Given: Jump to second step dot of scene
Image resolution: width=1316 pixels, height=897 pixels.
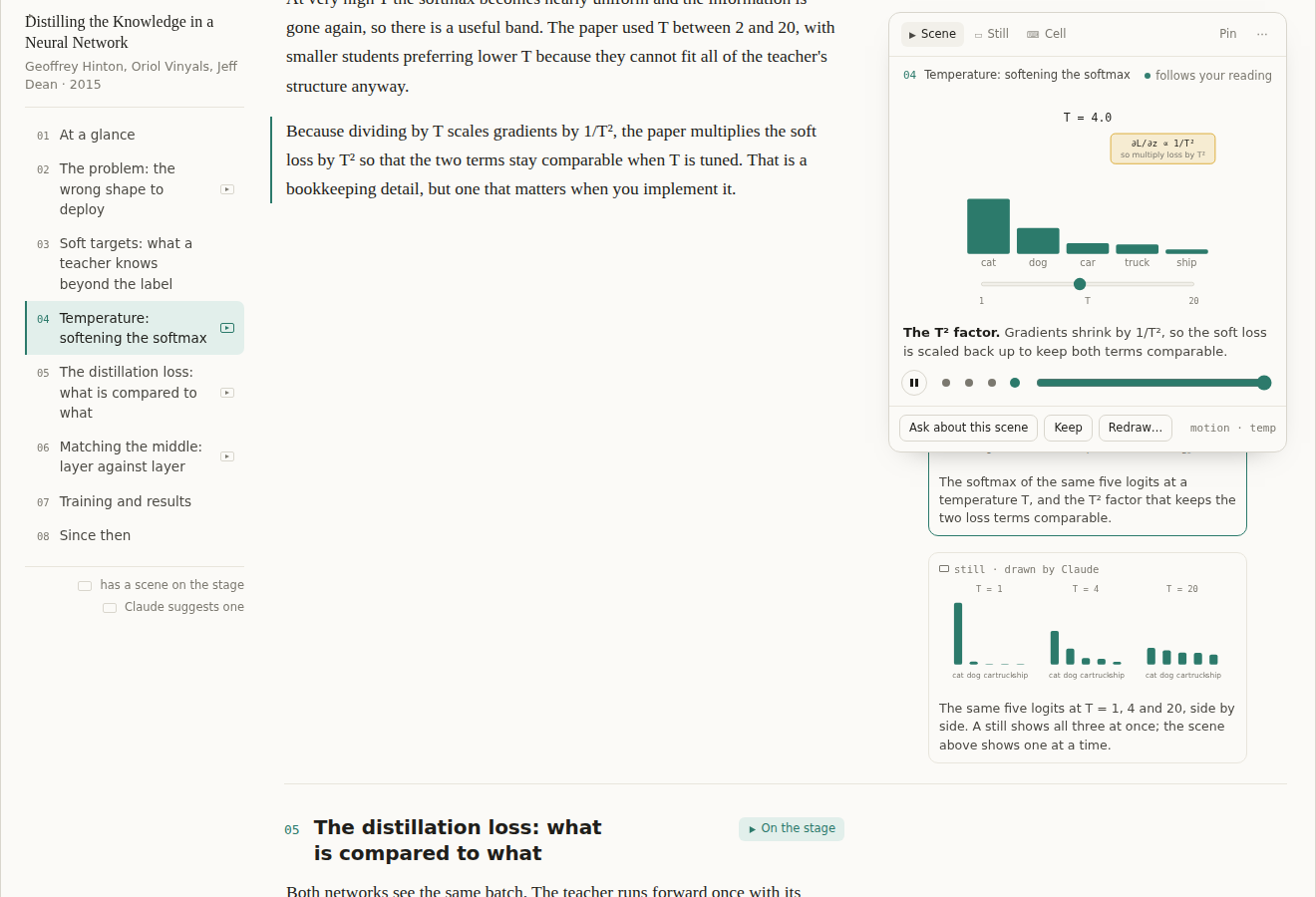Looking at the screenshot, I should click(x=969, y=383).
